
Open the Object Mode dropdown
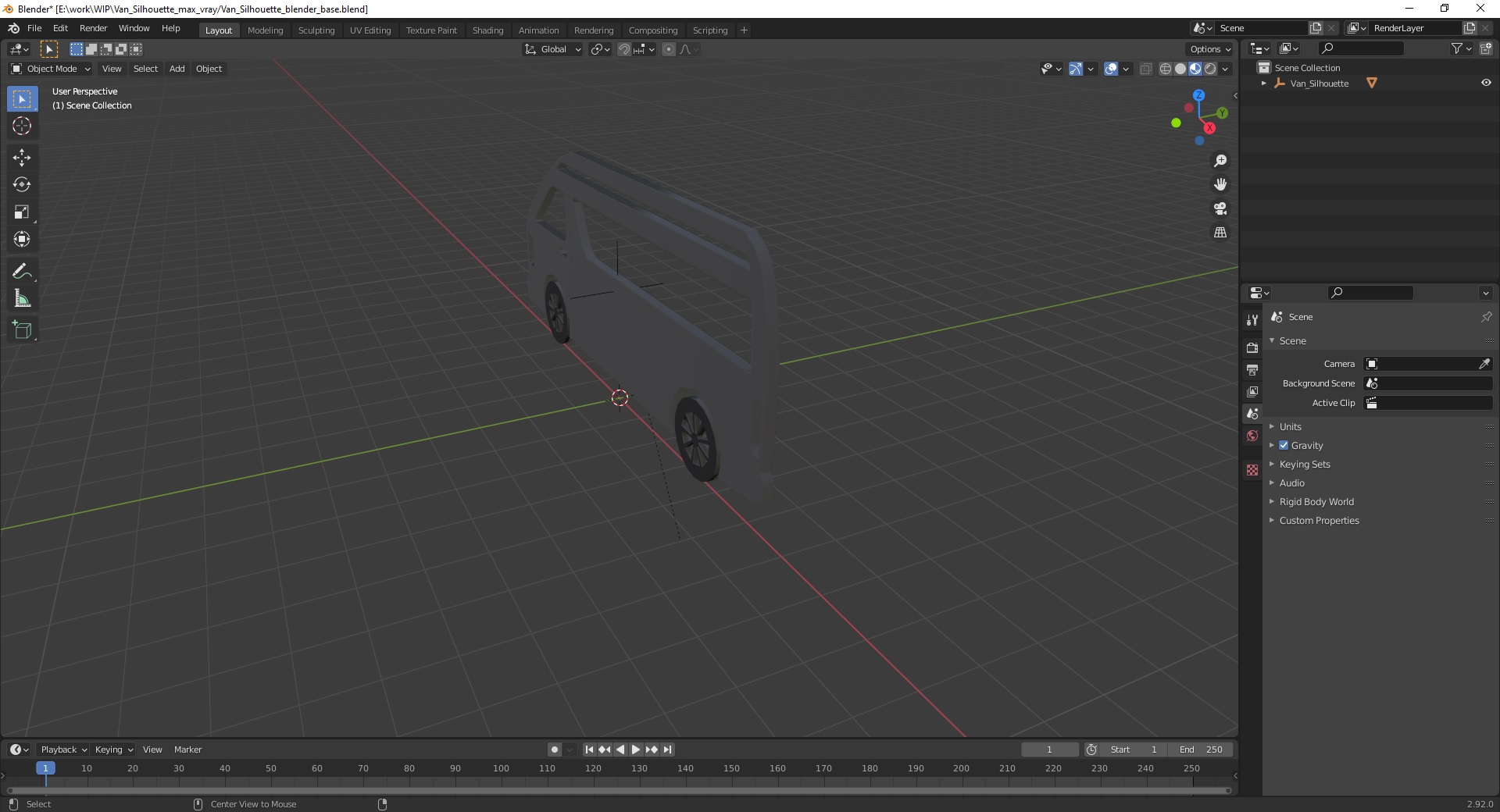(x=51, y=69)
